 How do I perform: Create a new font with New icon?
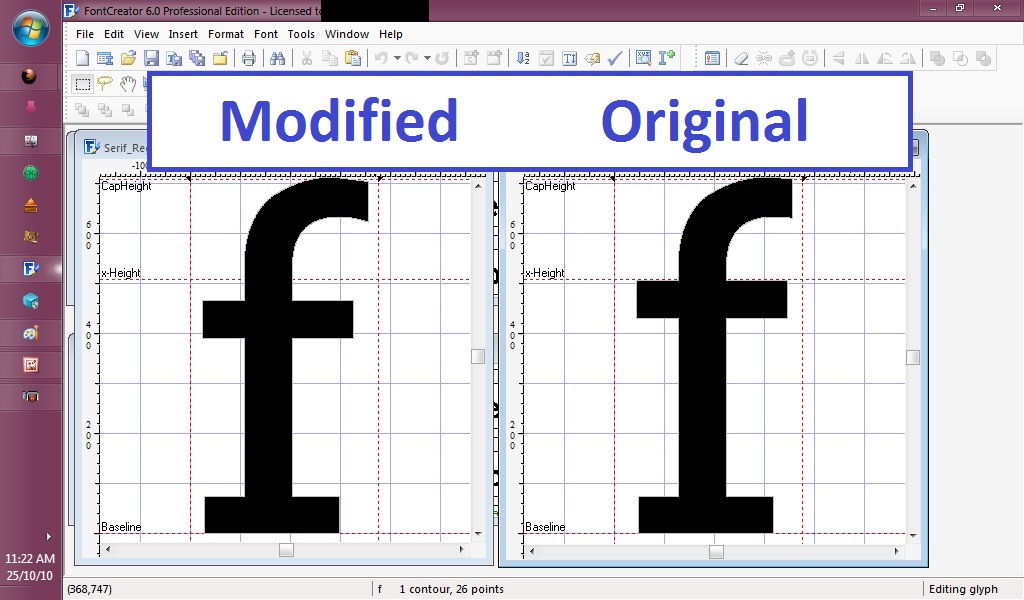[x=82, y=59]
